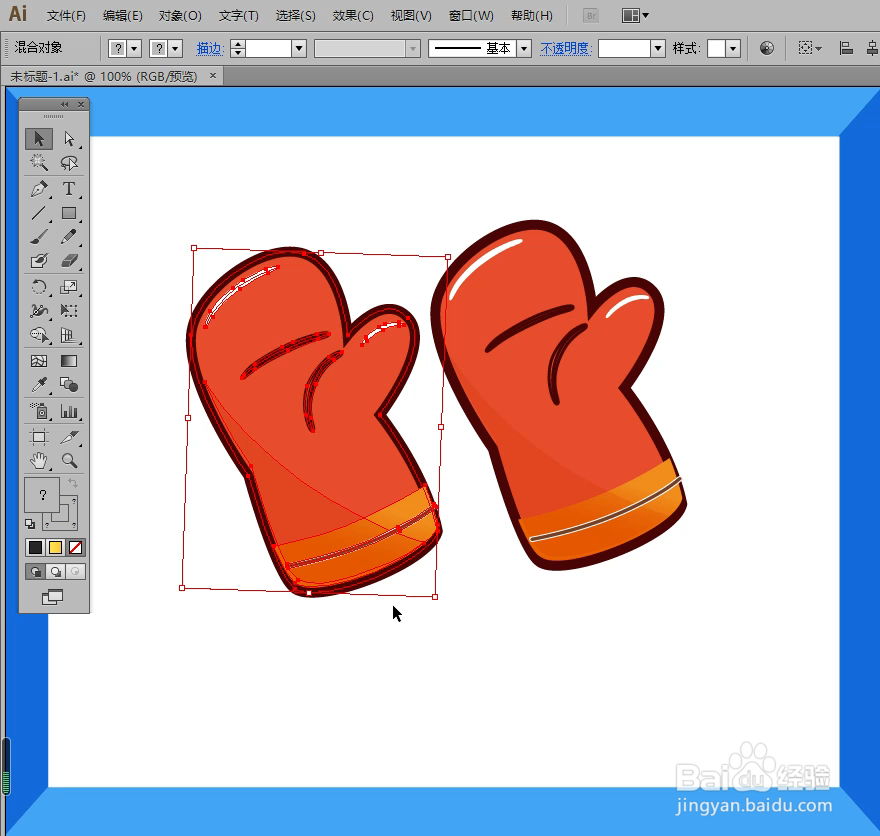Select the Zoom tool
Viewport: 880px width, 836px height.
coord(69,461)
